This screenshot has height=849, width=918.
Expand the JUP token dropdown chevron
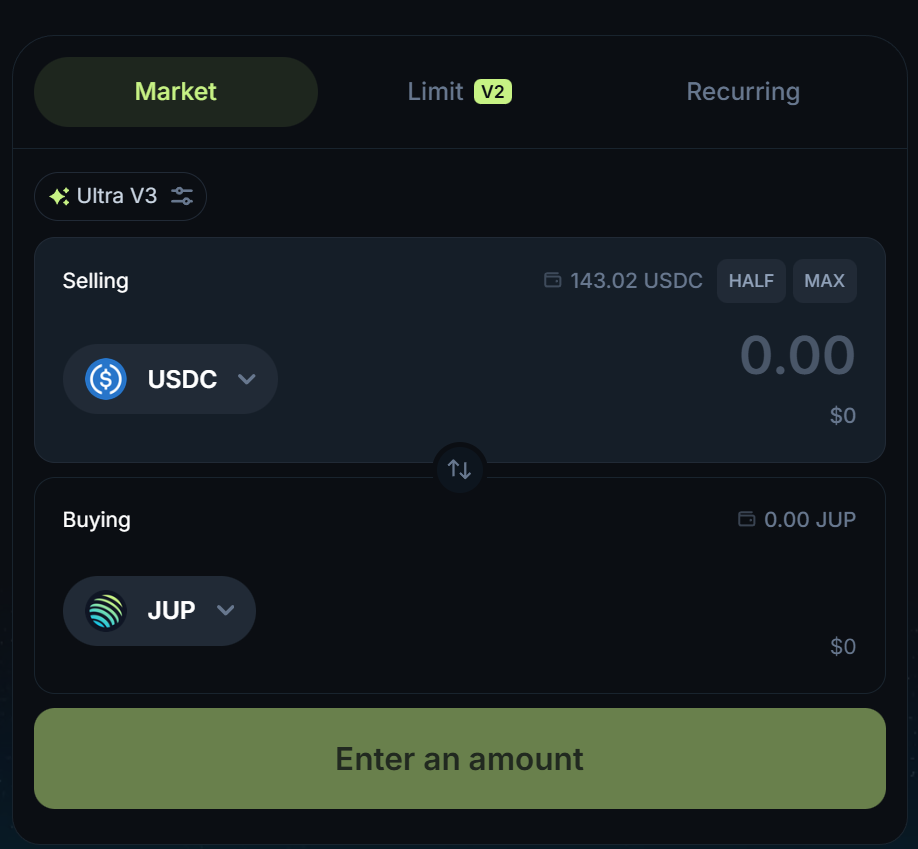(x=226, y=610)
